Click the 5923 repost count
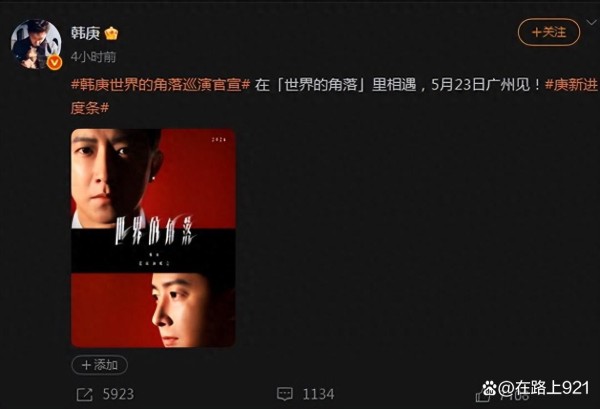Image resolution: width=600 pixels, height=409 pixels. (x=118, y=394)
